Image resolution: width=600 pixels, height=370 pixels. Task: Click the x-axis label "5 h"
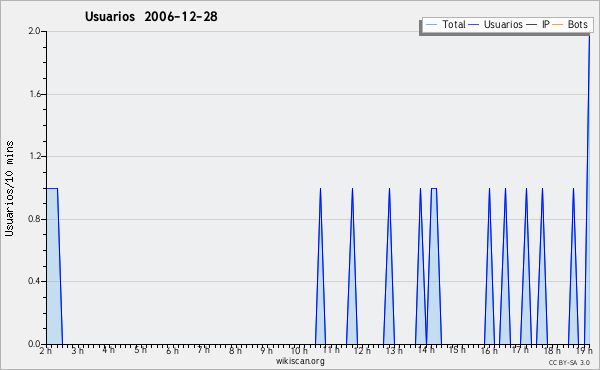140,350
